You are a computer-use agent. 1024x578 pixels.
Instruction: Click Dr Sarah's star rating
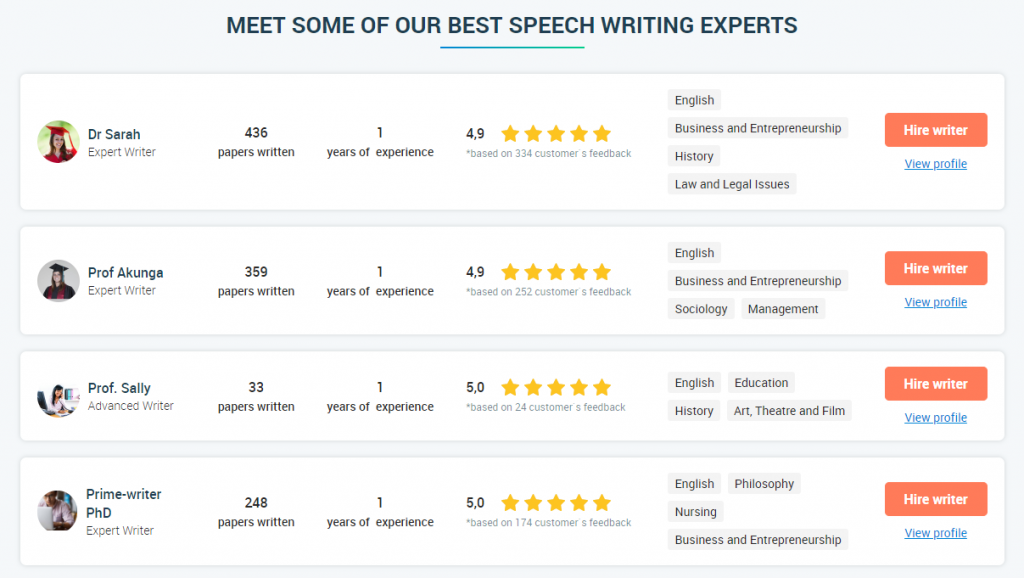(556, 134)
